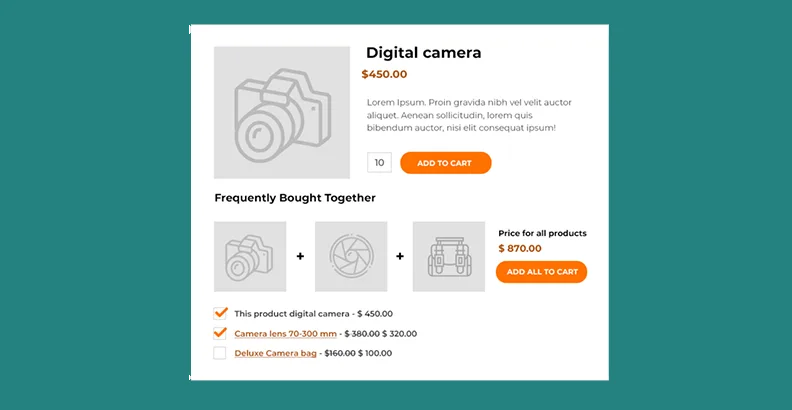Open the Deluxe Camera bag link
Image resolution: width=792 pixels, height=410 pixels.
click(x=275, y=353)
